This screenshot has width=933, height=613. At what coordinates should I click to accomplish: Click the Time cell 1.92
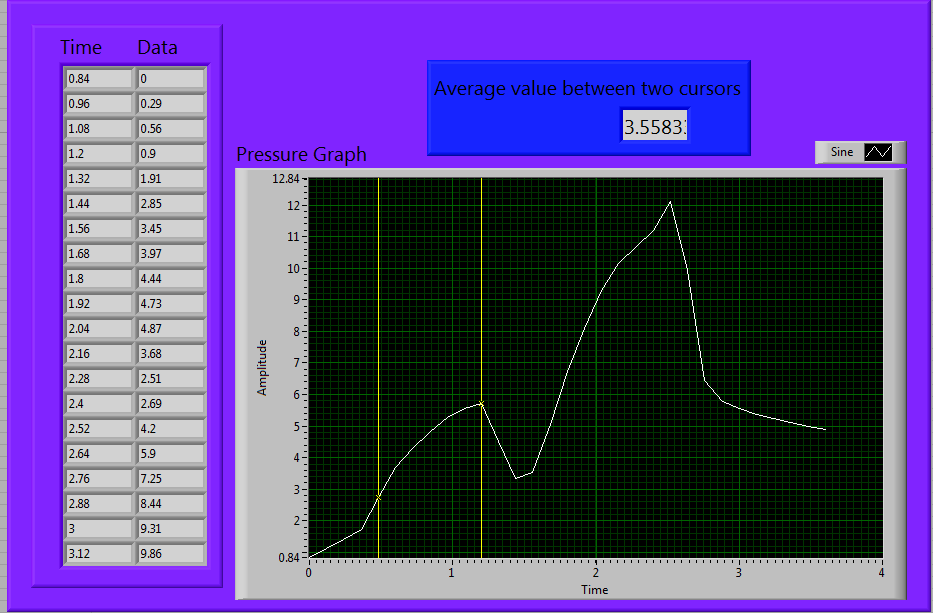tap(99, 304)
